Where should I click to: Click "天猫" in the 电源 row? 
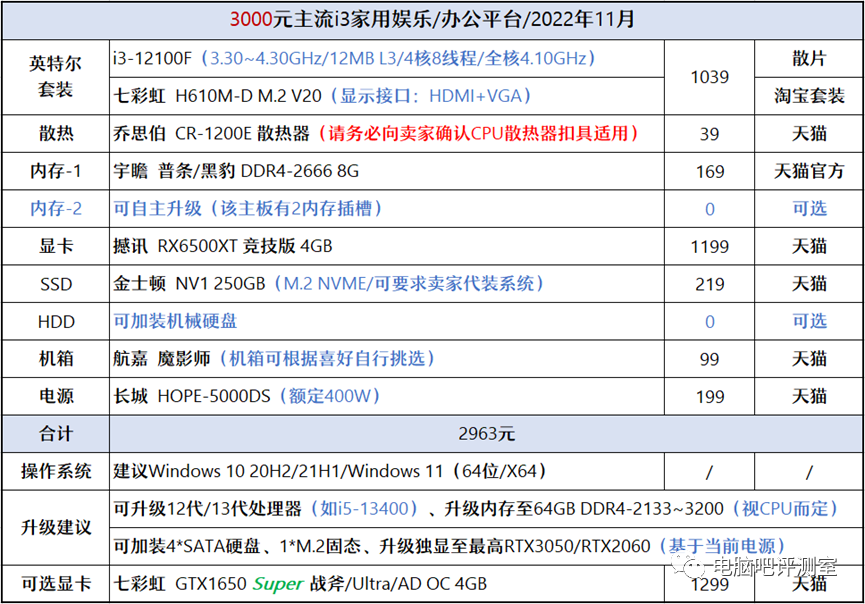point(809,396)
